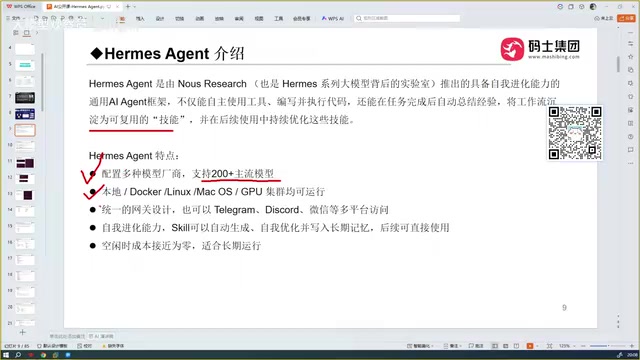
Task: Open the 智能美化 dropdown in status bar
Action: pyautogui.click(x=420, y=346)
